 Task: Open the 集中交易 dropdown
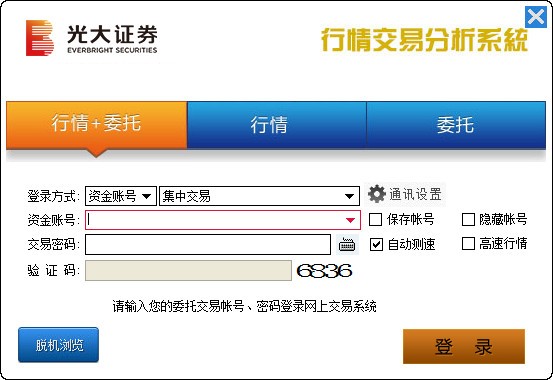[260, 196]
